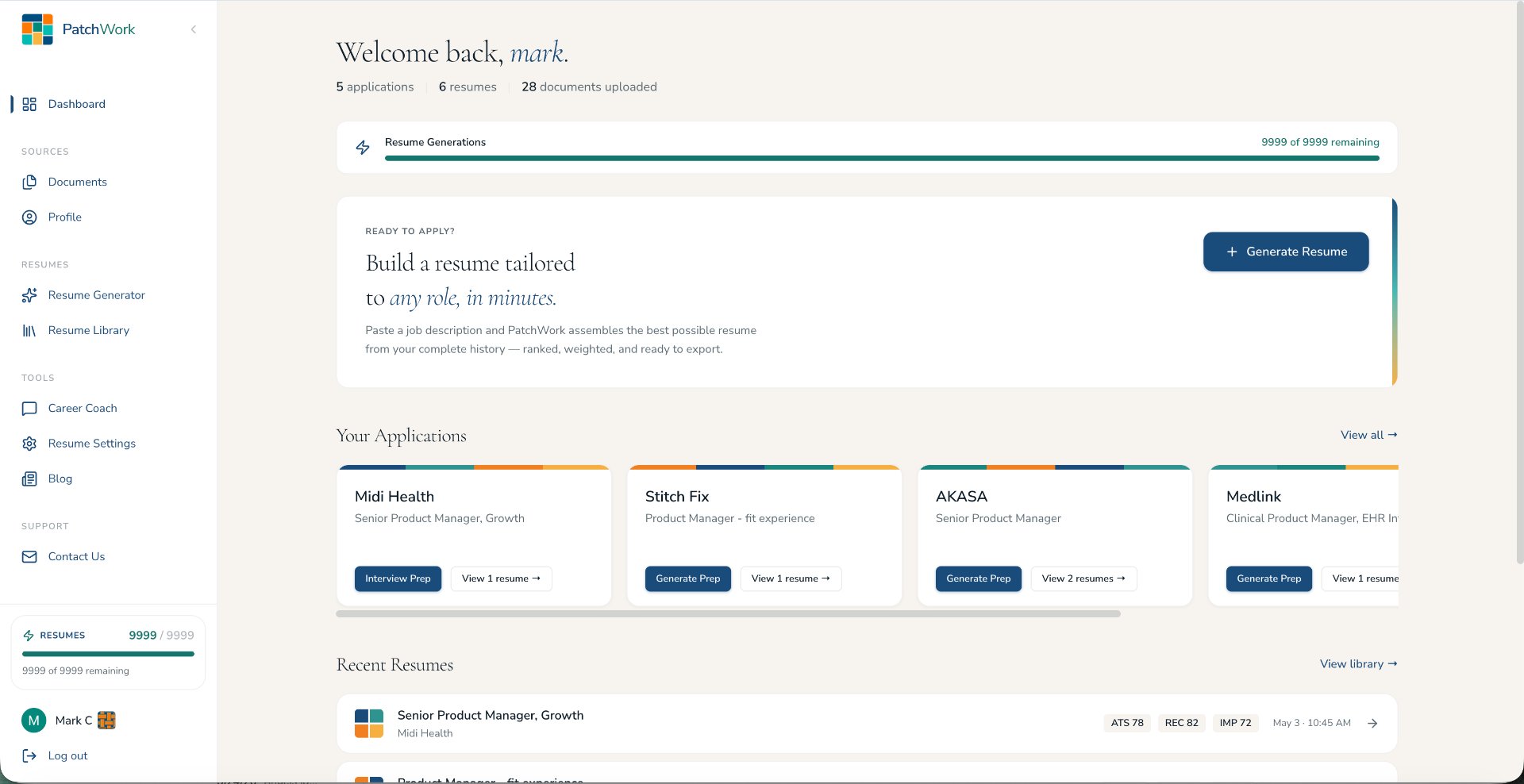Viewport: 1524px width, 784px height.
Task: Click the Career Coach chat icon
Action: (29, 409)
